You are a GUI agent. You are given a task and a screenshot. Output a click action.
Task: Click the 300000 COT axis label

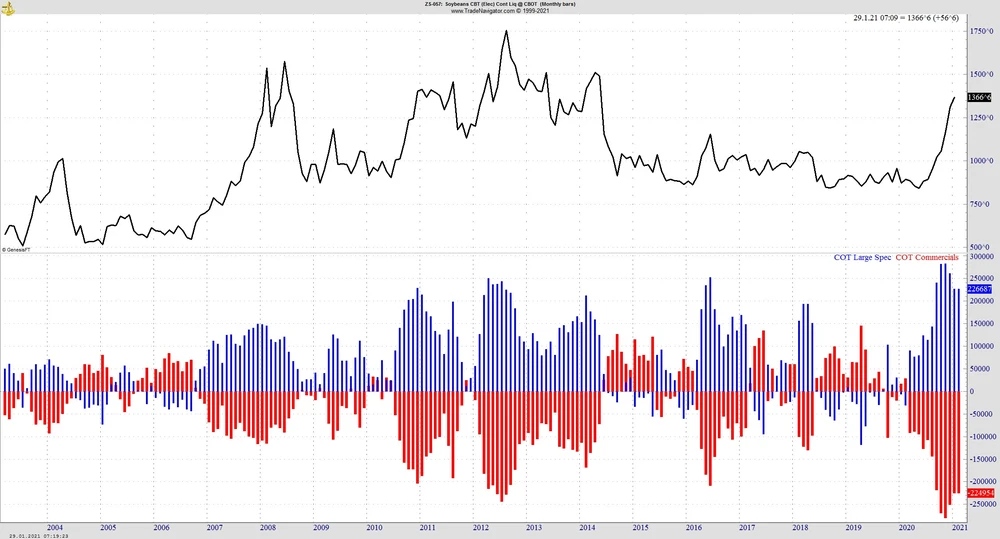(x=981, y=257)
